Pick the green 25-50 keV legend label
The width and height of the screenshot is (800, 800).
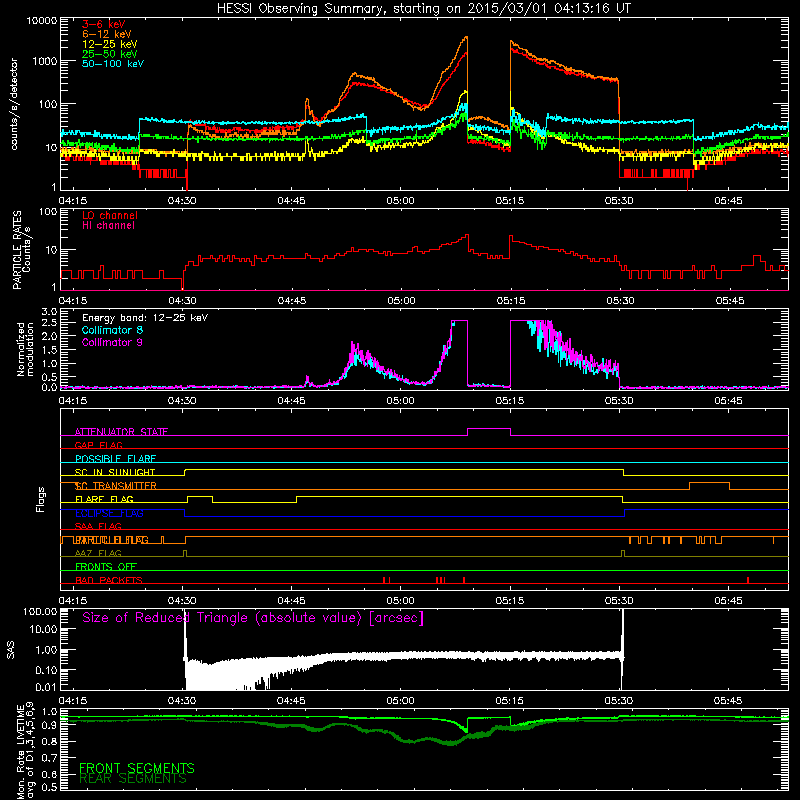tap(109, 54)
